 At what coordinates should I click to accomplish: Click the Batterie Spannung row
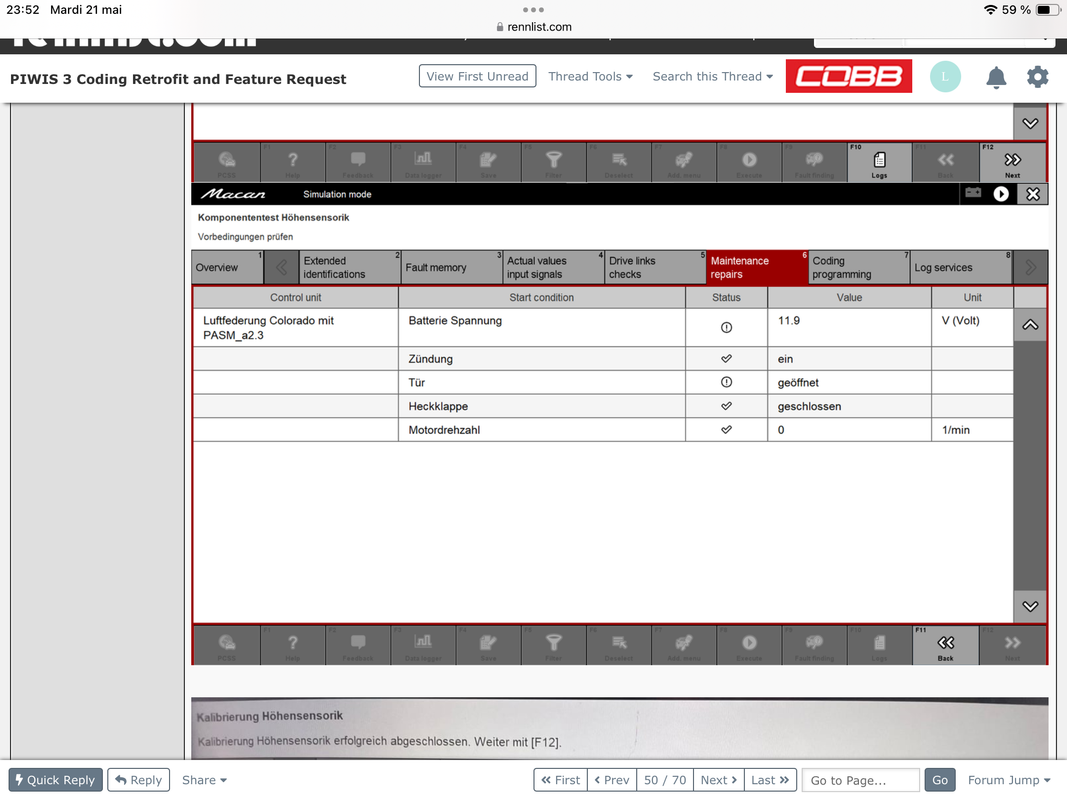click(x=603, y=327)
